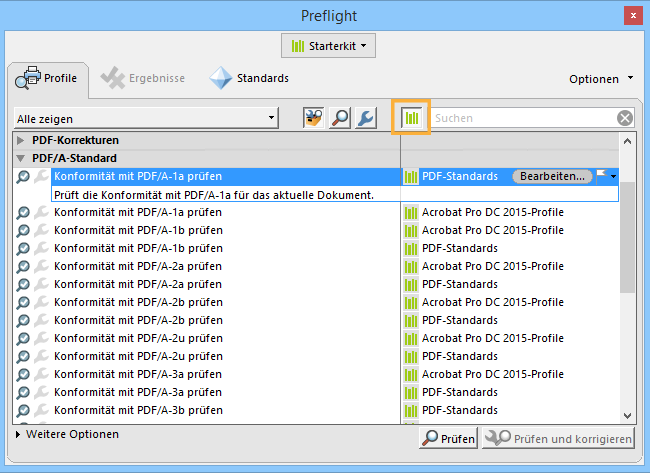Open the 'Alle zeigen' filter dropdown

146,119
